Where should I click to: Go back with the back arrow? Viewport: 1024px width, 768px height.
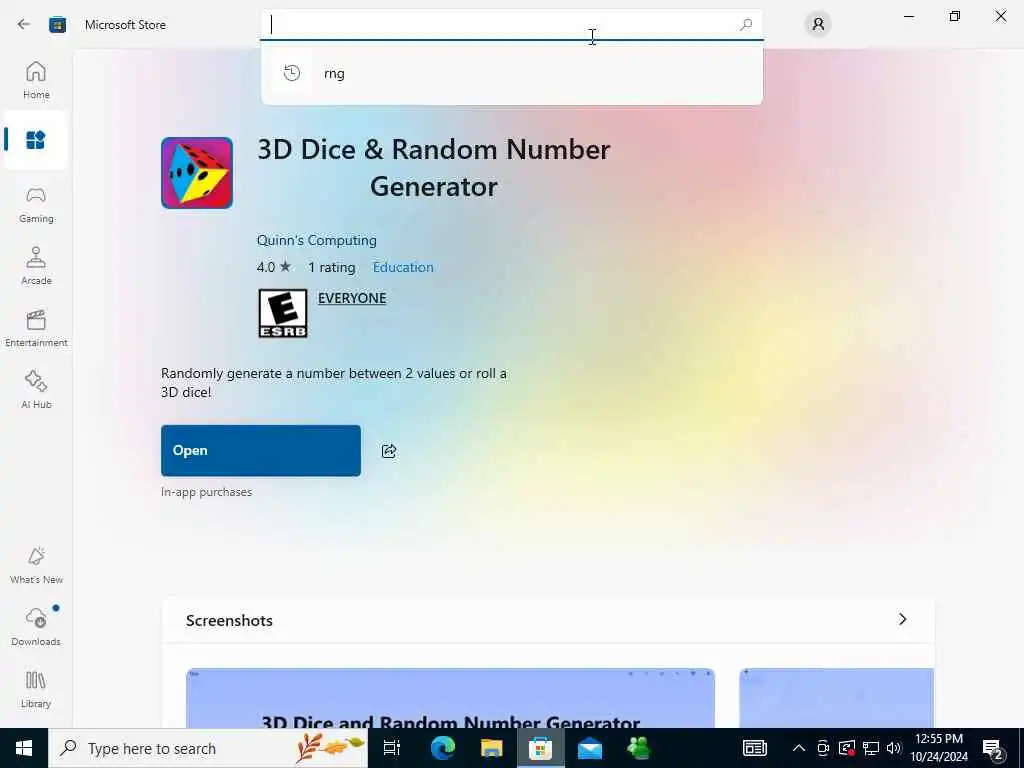point(24,24)
